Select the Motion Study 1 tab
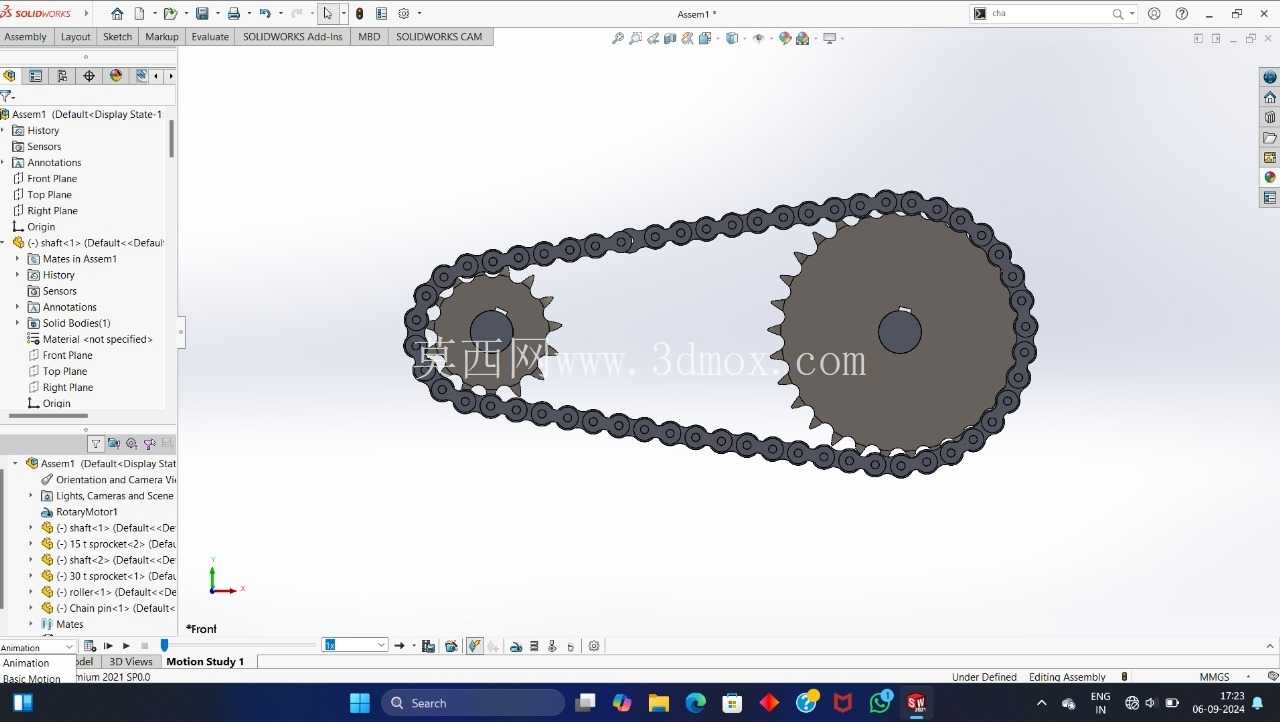This screenshot has width=1280, height=722. (205, 662)
